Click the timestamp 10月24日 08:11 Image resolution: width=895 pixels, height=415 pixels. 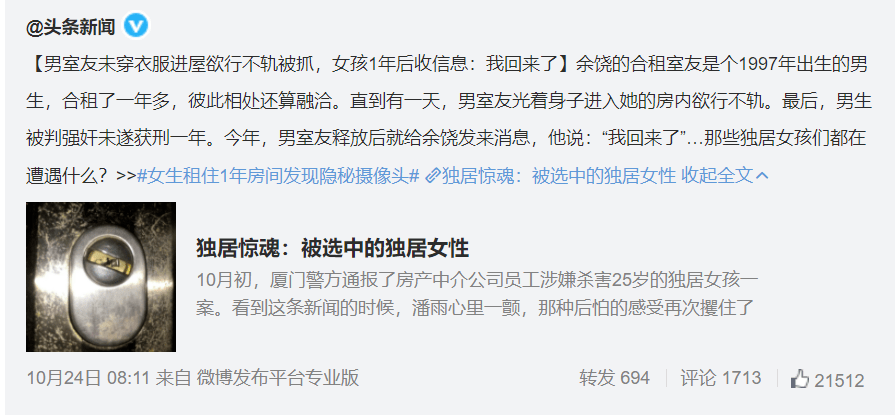tap(88, 377)
